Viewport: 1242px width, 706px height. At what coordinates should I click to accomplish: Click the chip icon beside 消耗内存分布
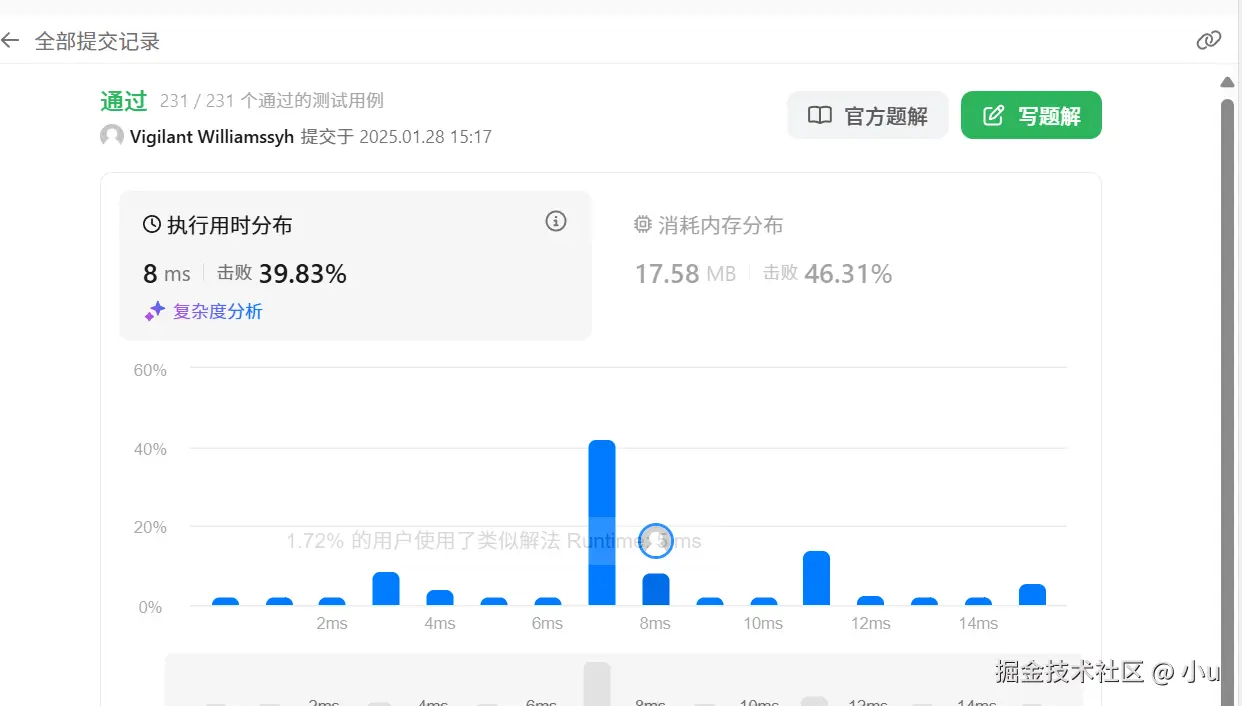pos(643,225)
